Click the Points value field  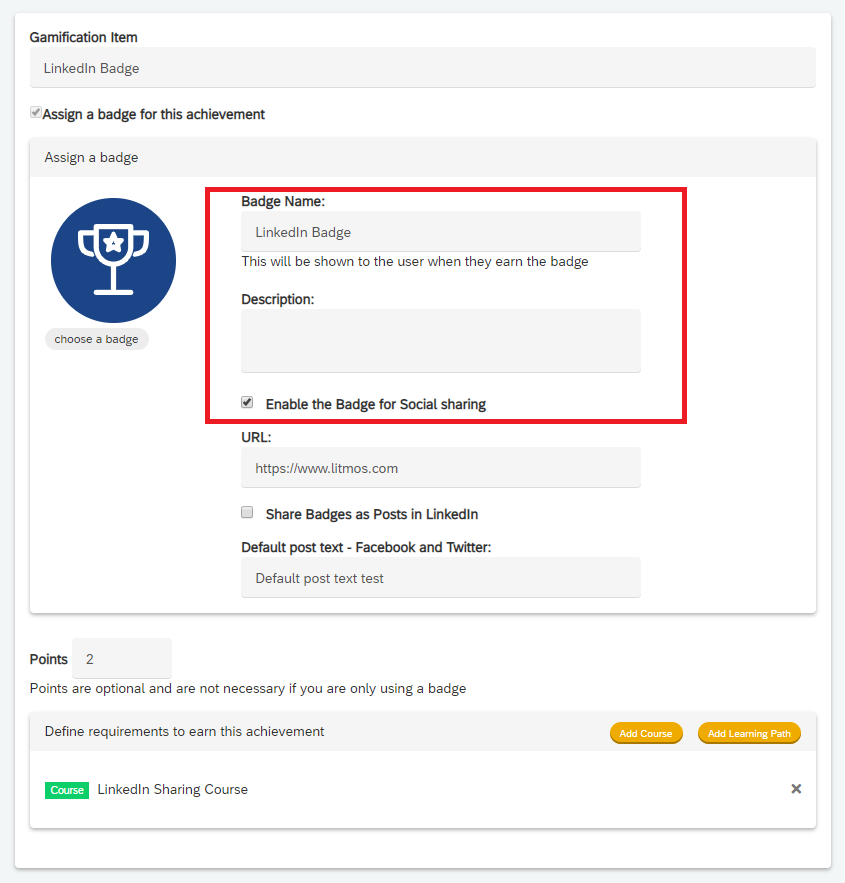tap(122, 658)
